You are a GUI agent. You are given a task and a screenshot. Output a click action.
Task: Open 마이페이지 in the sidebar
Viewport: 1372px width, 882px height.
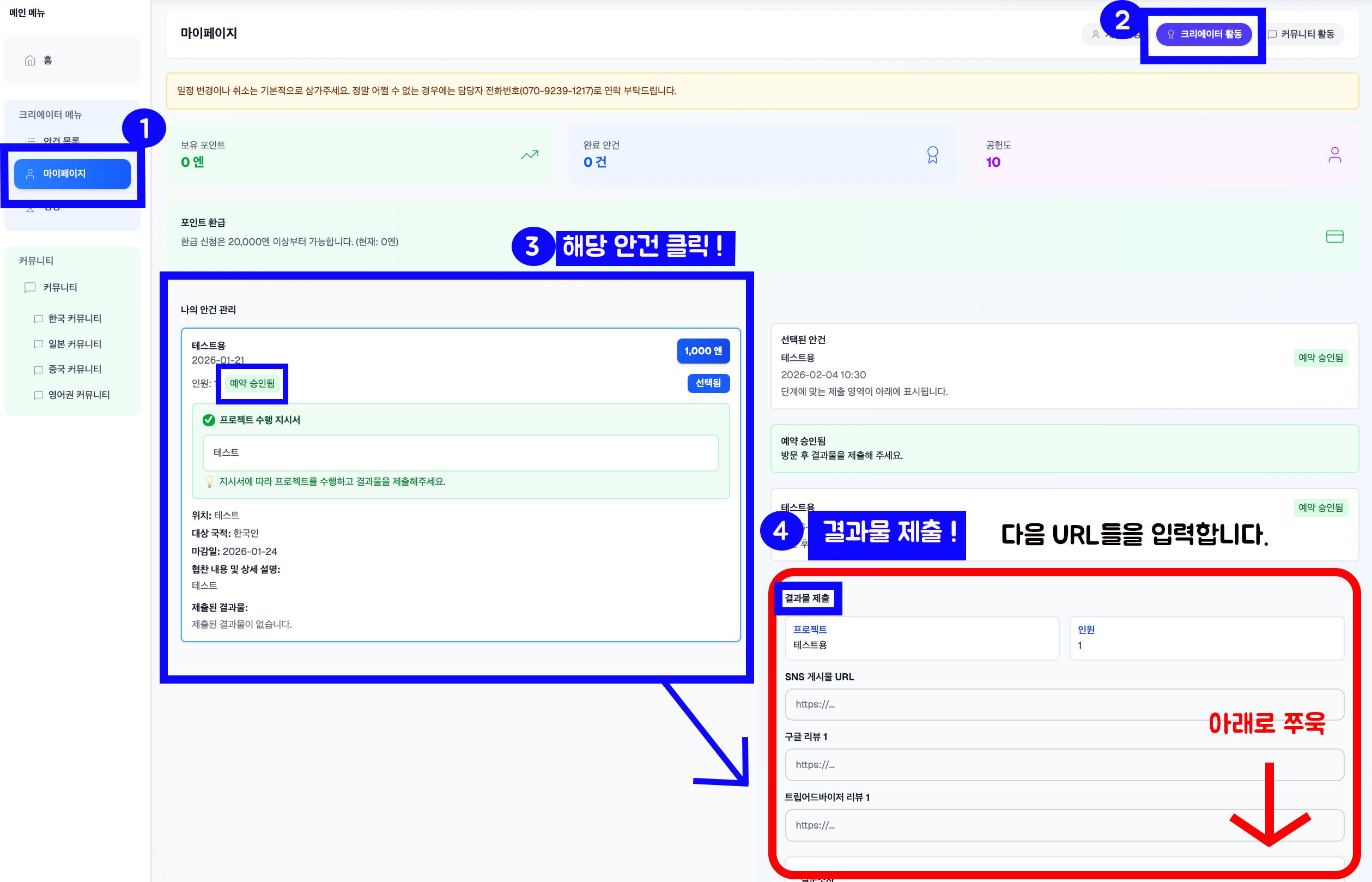point(72,173)
